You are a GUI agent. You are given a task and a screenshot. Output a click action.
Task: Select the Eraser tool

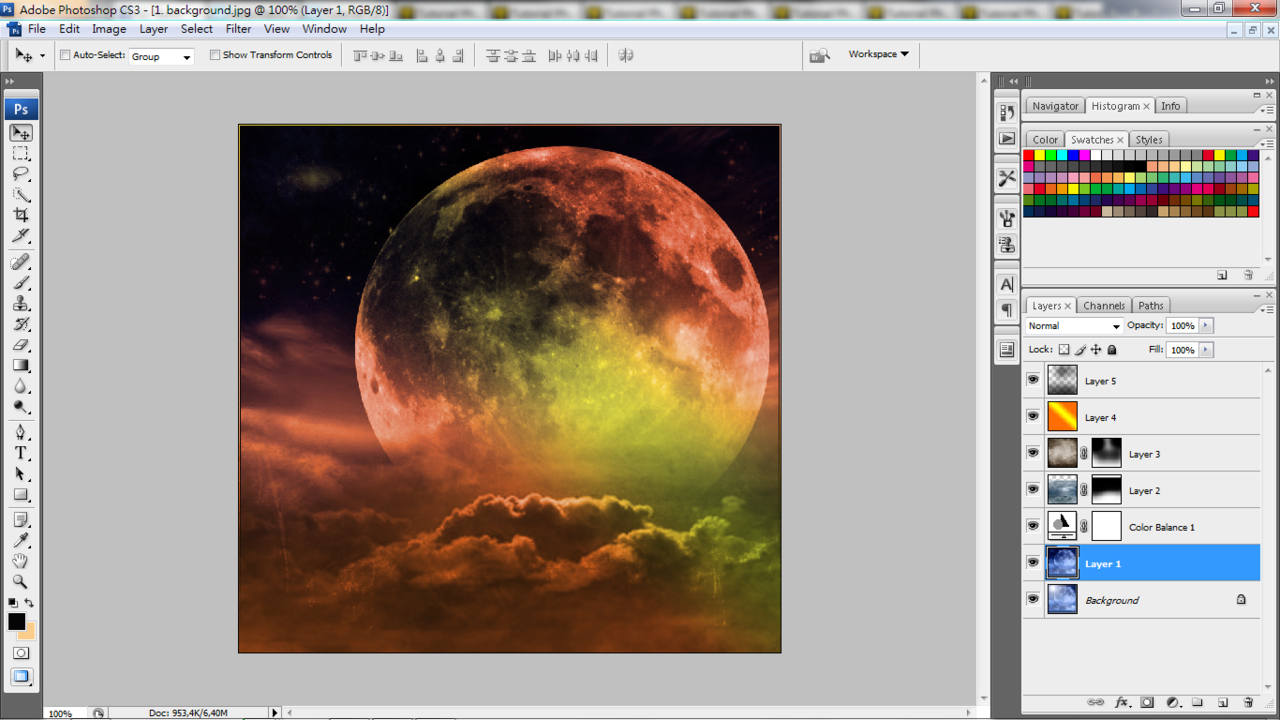(21, 345)
